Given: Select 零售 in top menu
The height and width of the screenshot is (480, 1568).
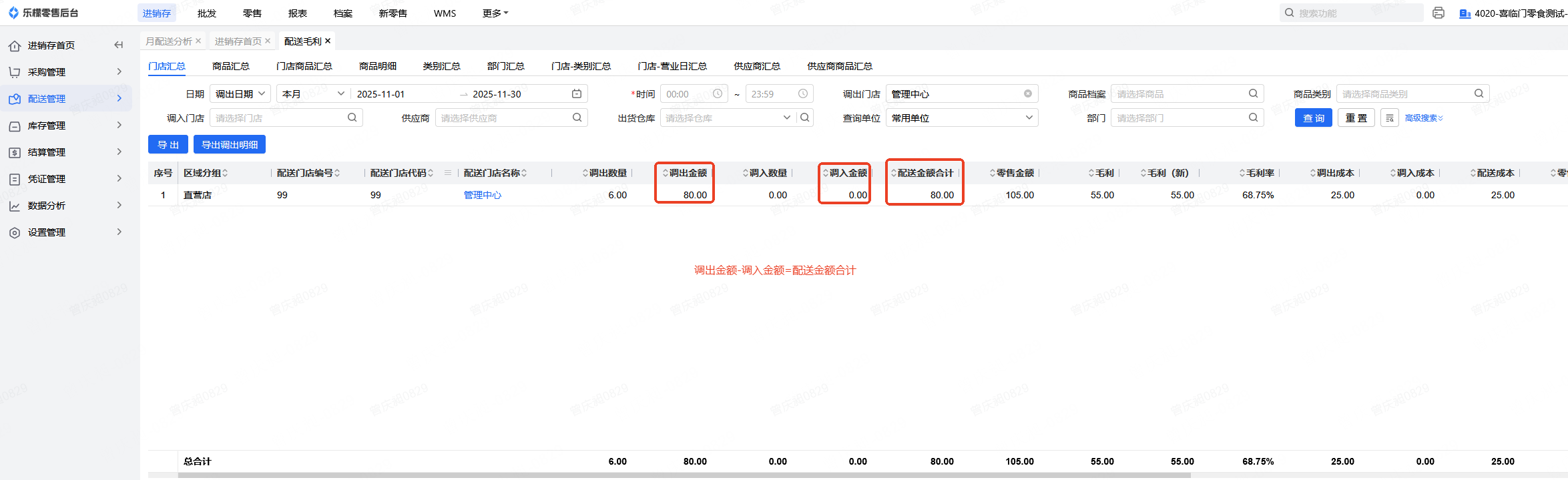Looking at the screenshot, I should (x=252, y=13).
